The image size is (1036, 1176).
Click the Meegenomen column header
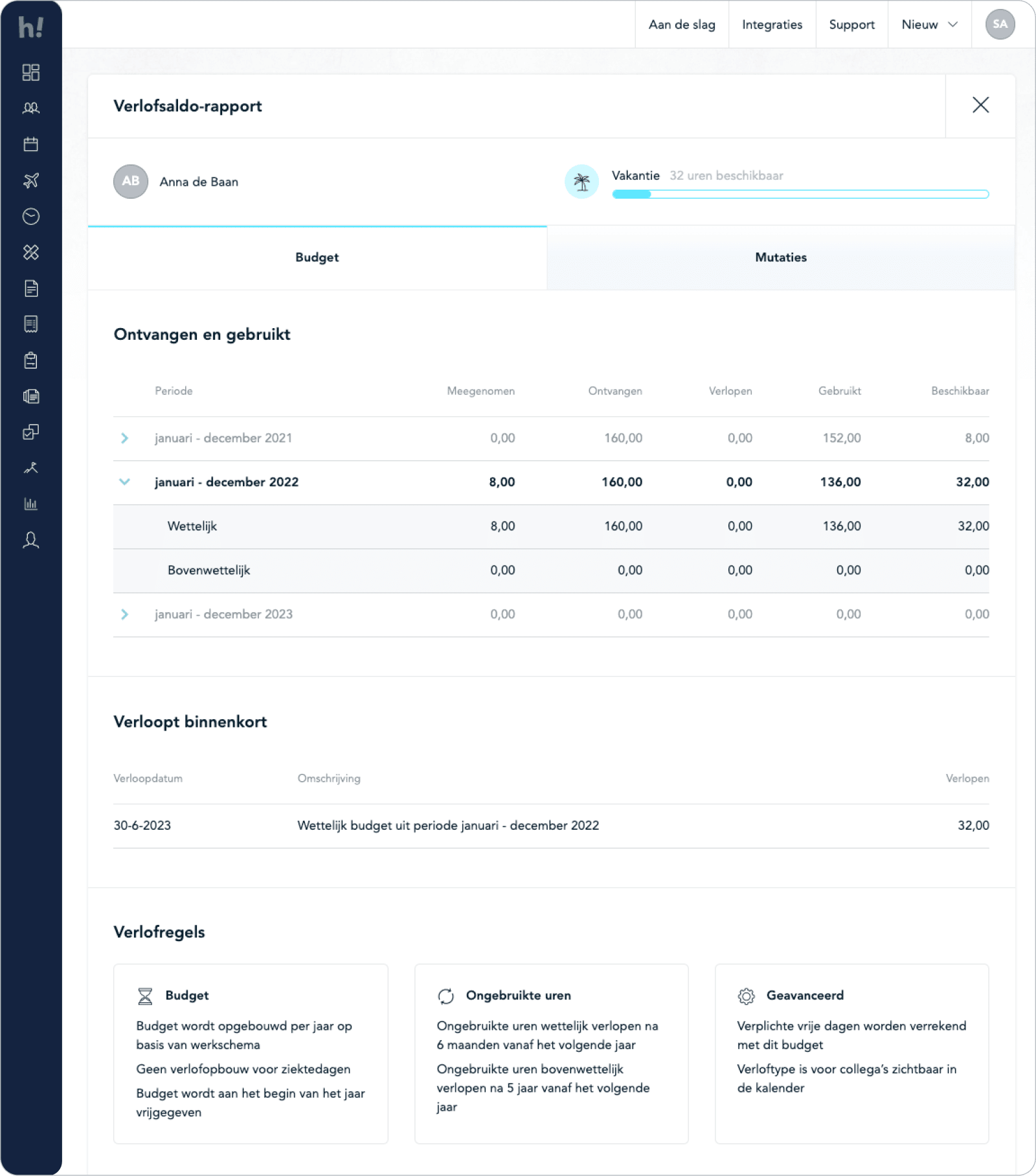(x=480, y=391)
